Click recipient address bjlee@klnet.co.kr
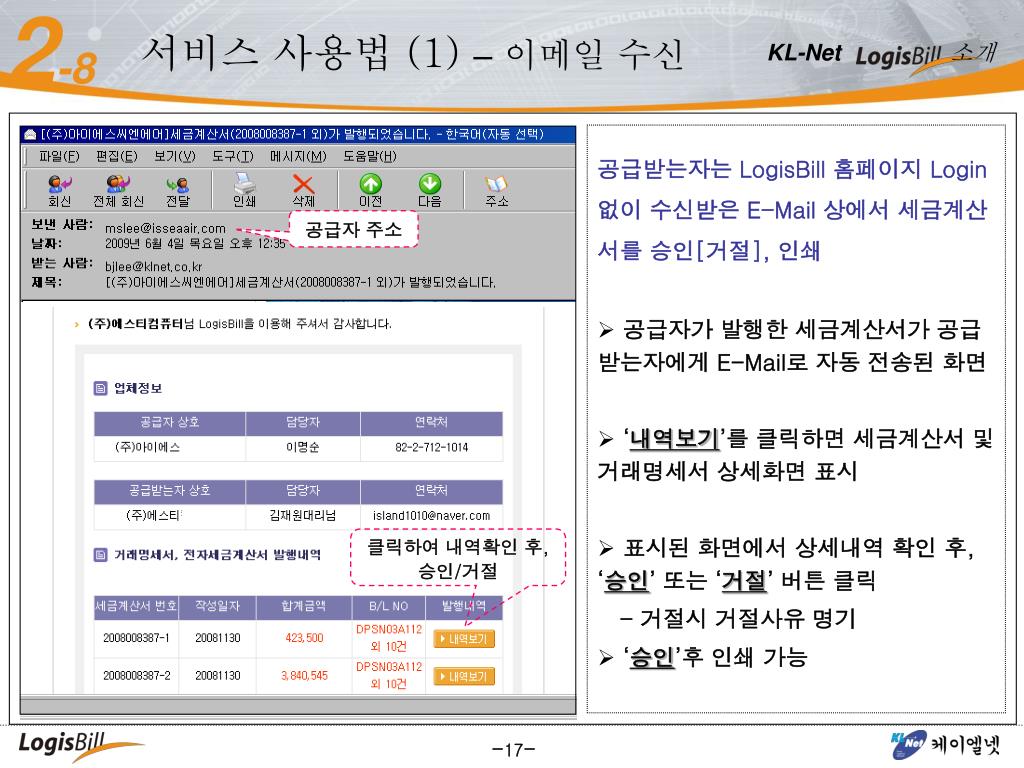Screen dimensions: 1024x768 [153, 266]
